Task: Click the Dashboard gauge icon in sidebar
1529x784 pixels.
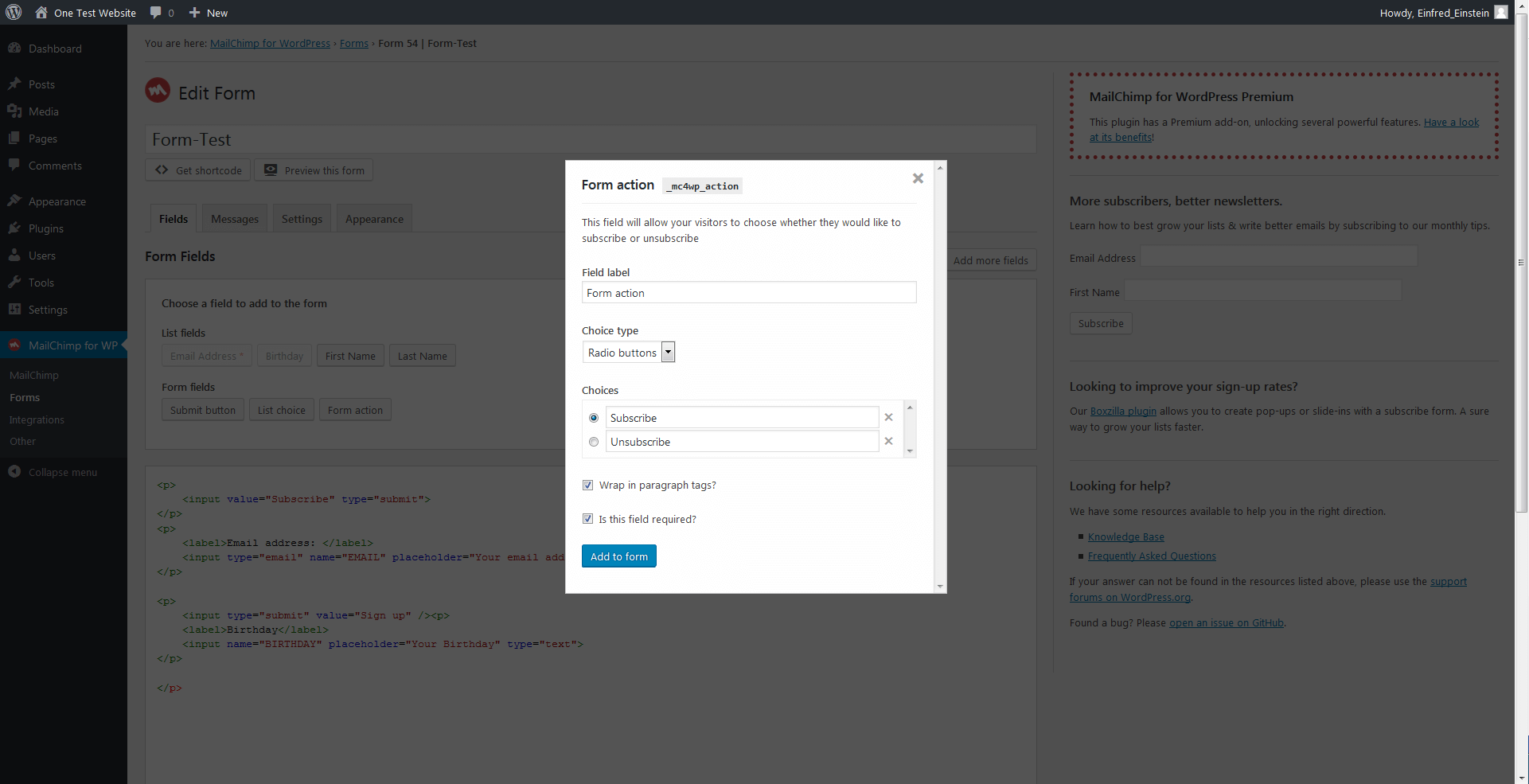Action: 14,49
